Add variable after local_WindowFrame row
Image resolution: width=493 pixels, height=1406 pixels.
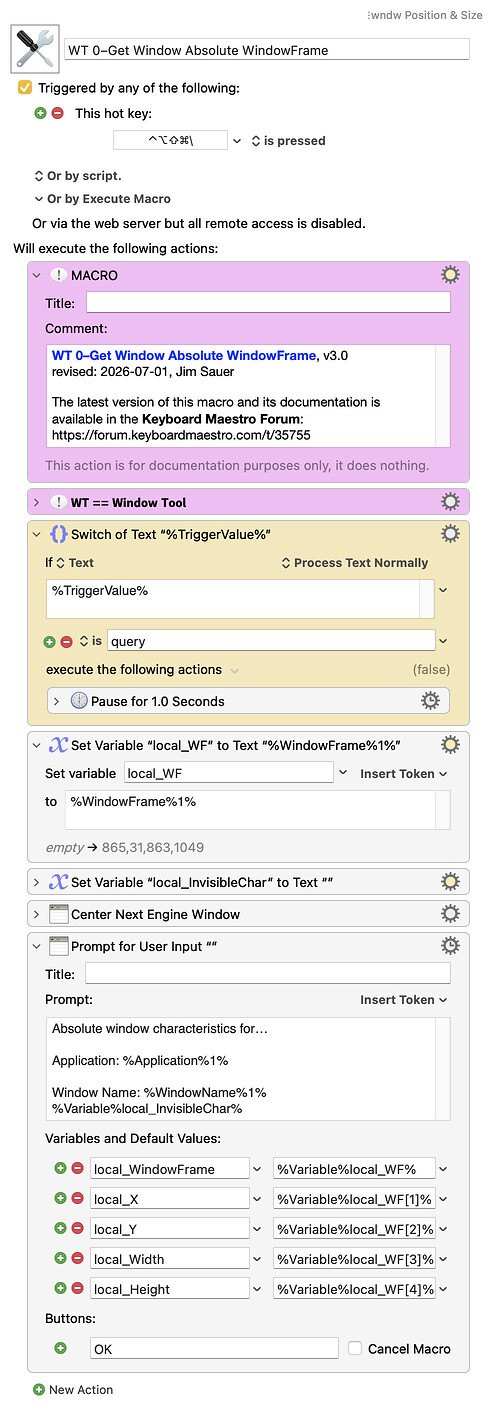60,1168
